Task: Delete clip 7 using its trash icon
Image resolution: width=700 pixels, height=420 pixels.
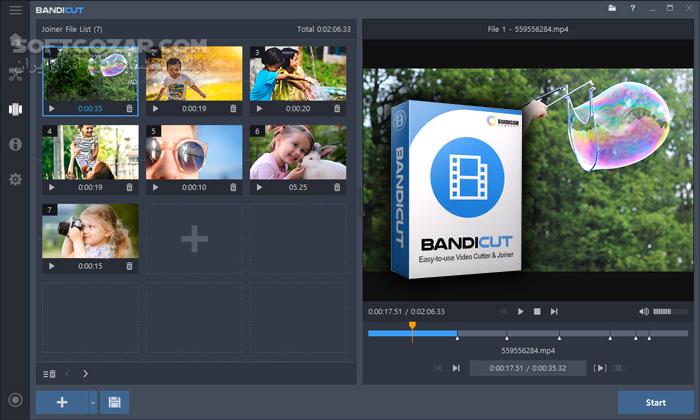Action: [x=129, y=266]
